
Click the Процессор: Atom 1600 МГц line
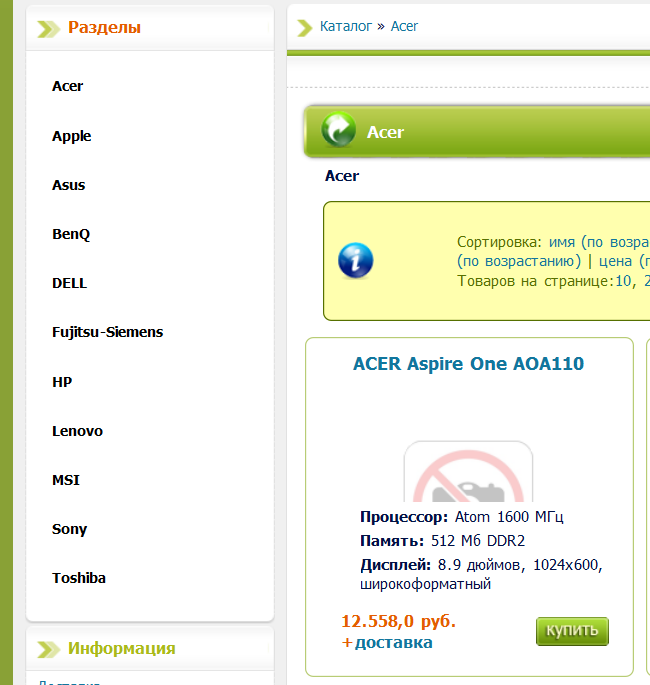(462, 517)
